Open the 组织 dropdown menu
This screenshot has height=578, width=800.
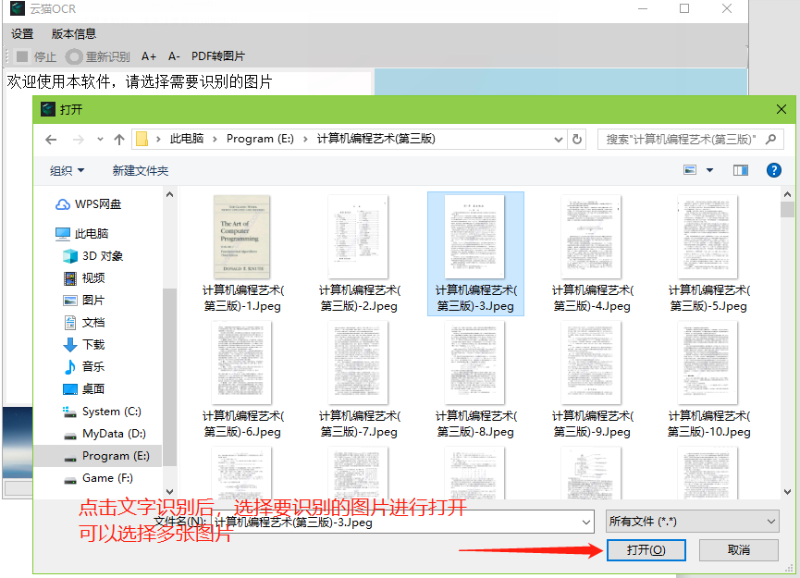[67, 170]
